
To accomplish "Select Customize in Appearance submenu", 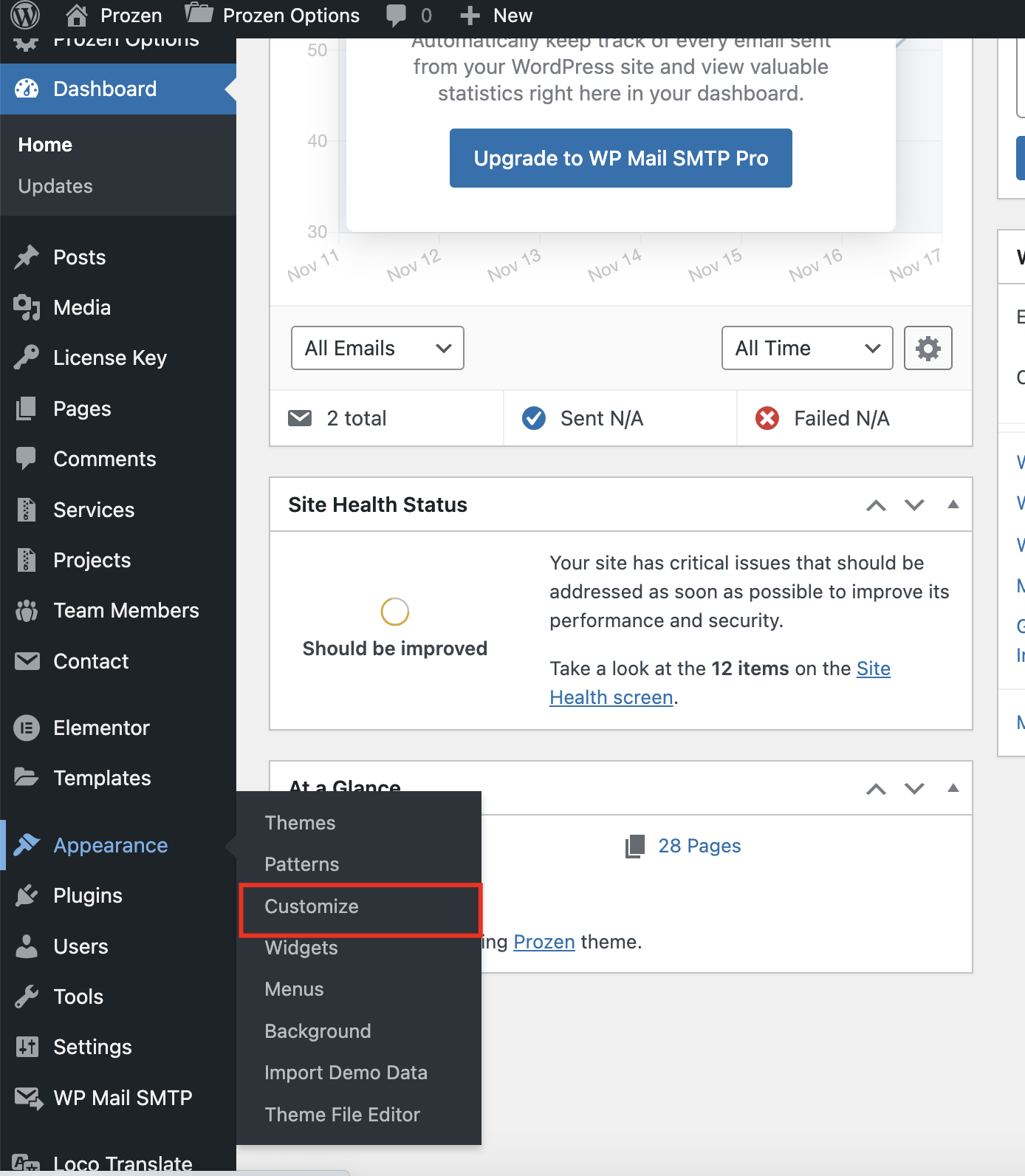I will pyautogui.click(x=312, y=906).
